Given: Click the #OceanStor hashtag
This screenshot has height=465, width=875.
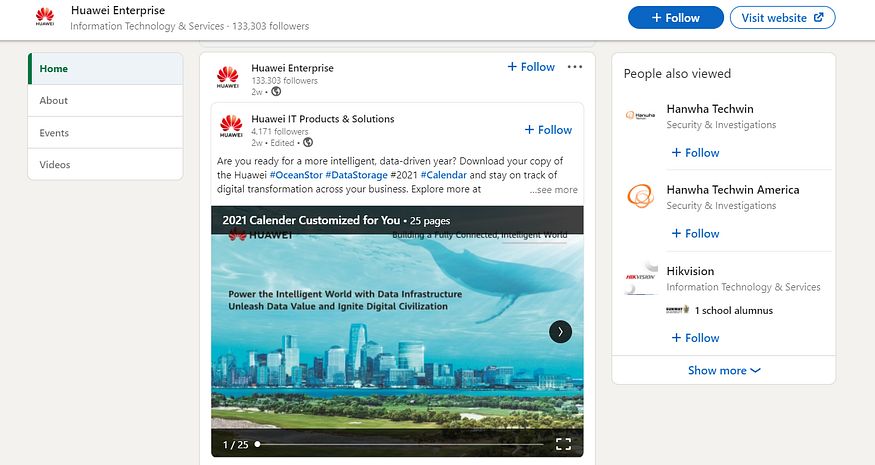Looking at the screenshot, I should click(296, 175).
